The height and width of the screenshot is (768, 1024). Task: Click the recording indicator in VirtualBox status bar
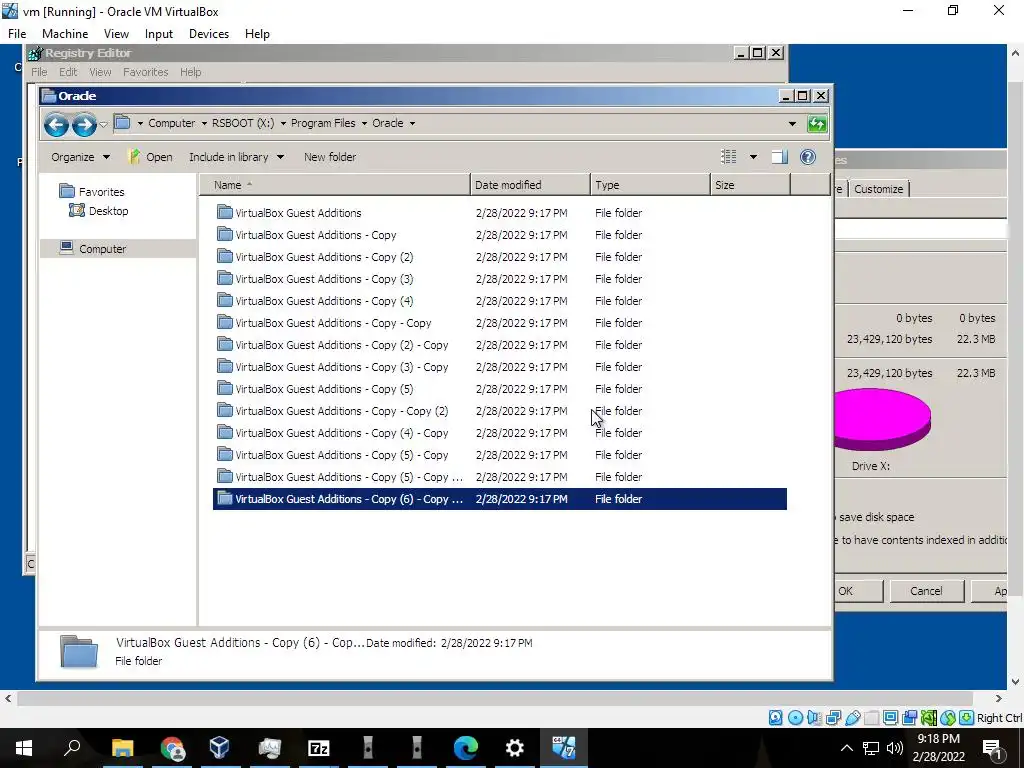pyautogui.click(x=909, y=718)
